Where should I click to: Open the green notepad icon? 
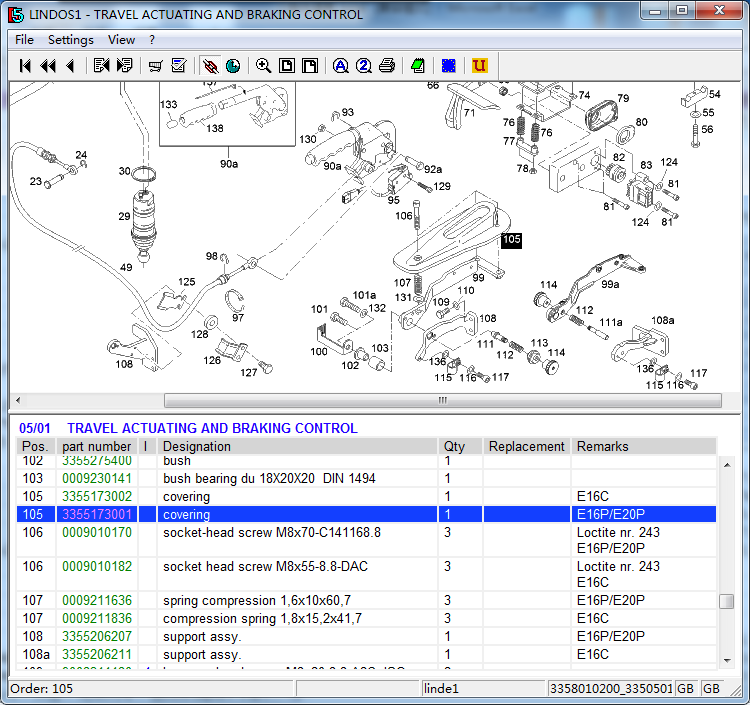pyautogui.click(x=418, y=66)
